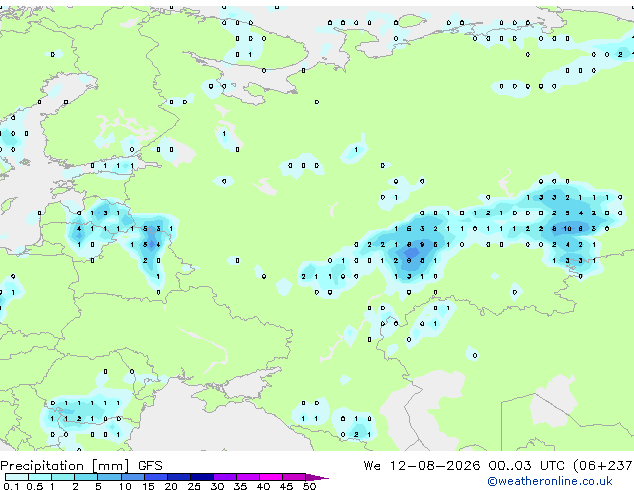
Task: Click the '0.5' legend scale label
Action: (35, 486)
